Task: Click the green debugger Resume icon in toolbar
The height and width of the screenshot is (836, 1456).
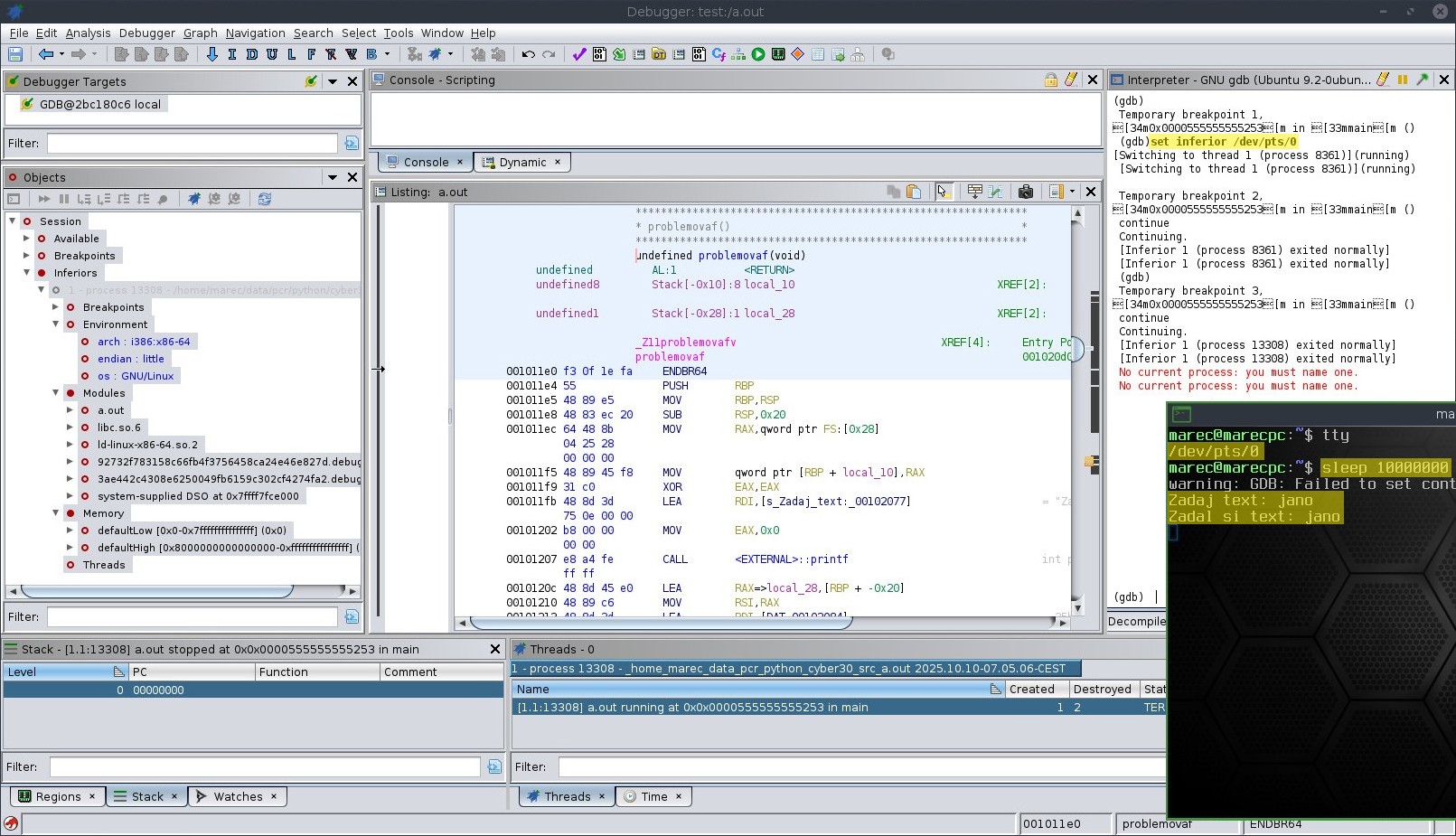Action: click(758, 54)
